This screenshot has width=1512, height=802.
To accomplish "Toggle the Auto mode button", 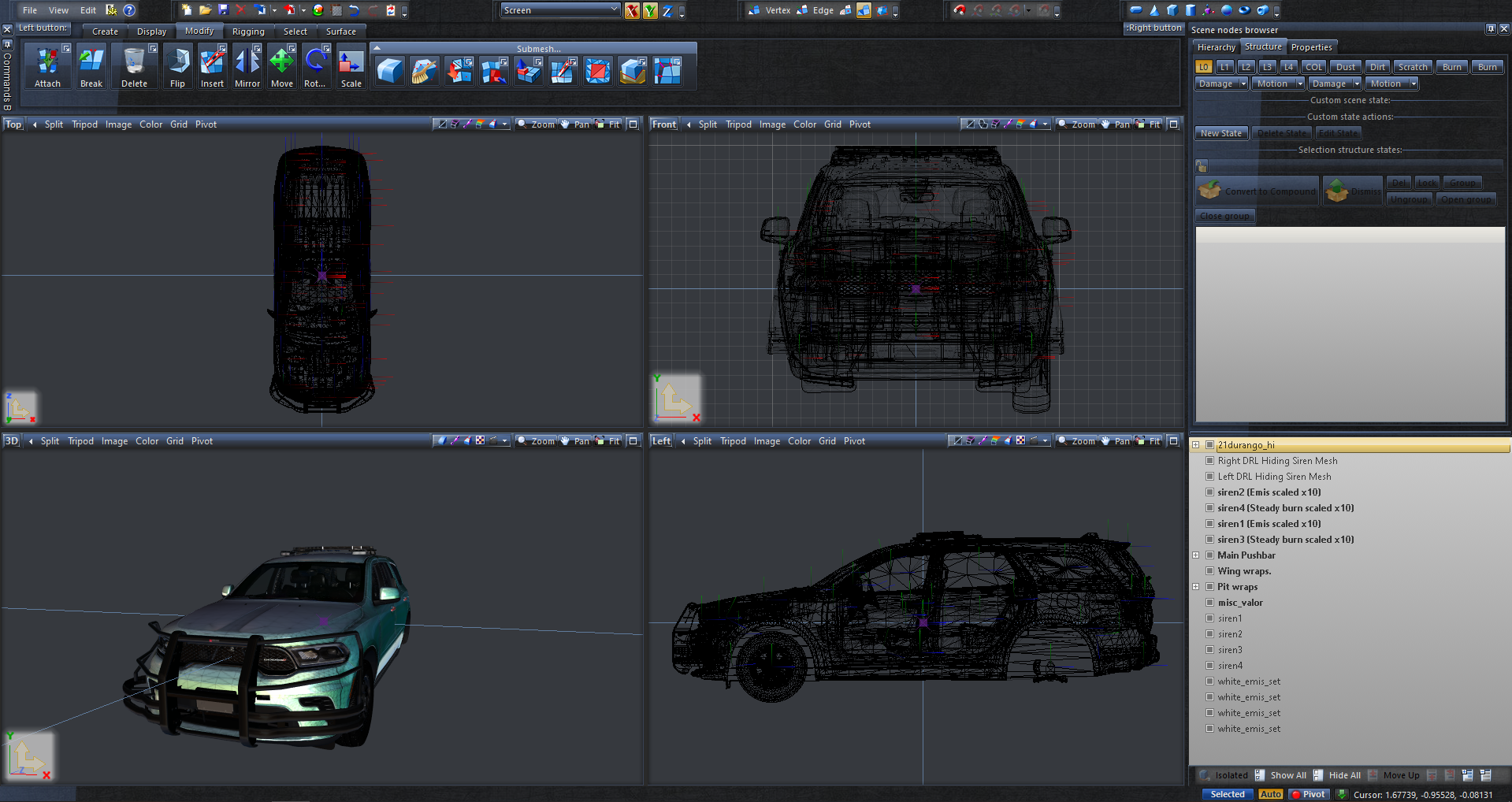I will click(1270, 794).
